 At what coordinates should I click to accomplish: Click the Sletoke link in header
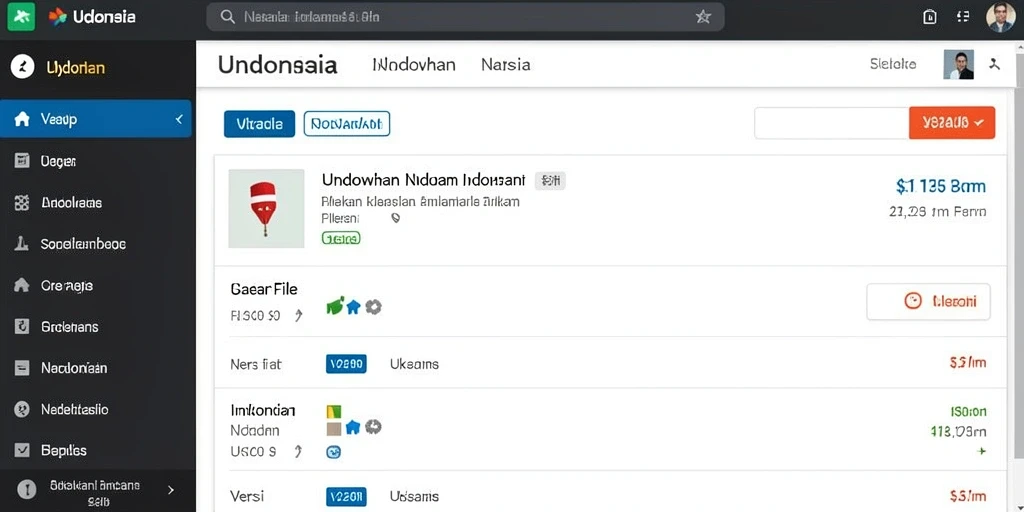[x=893, y=64]
